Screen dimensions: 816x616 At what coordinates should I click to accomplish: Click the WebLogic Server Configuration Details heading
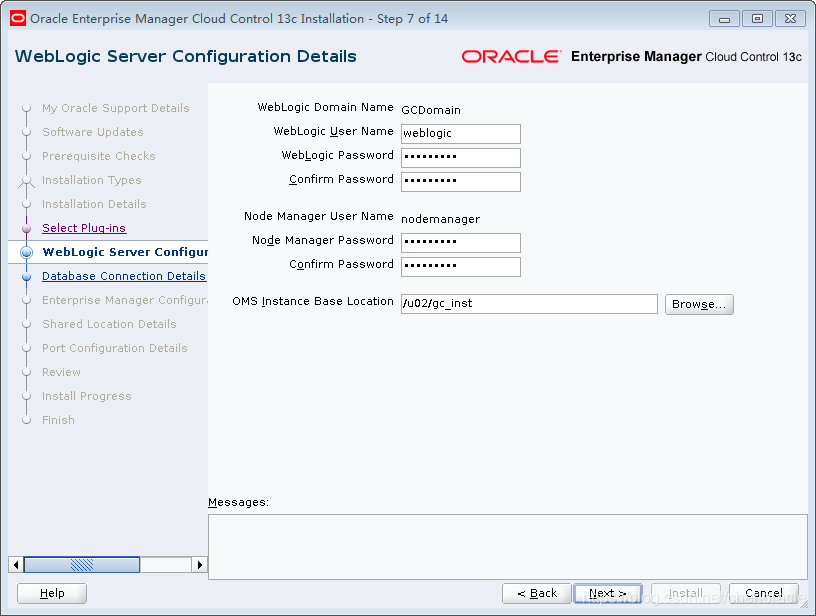click(186, 56)
